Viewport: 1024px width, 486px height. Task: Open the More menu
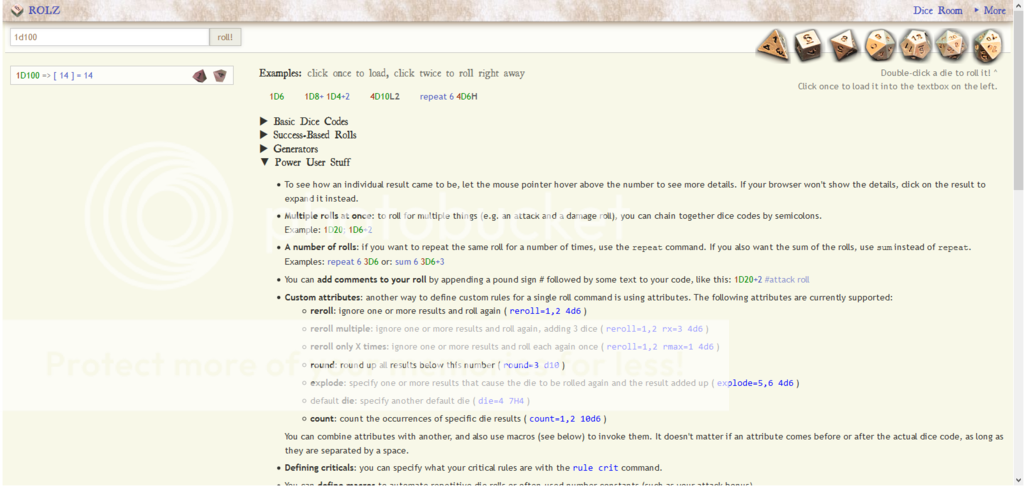coord(993,10)
